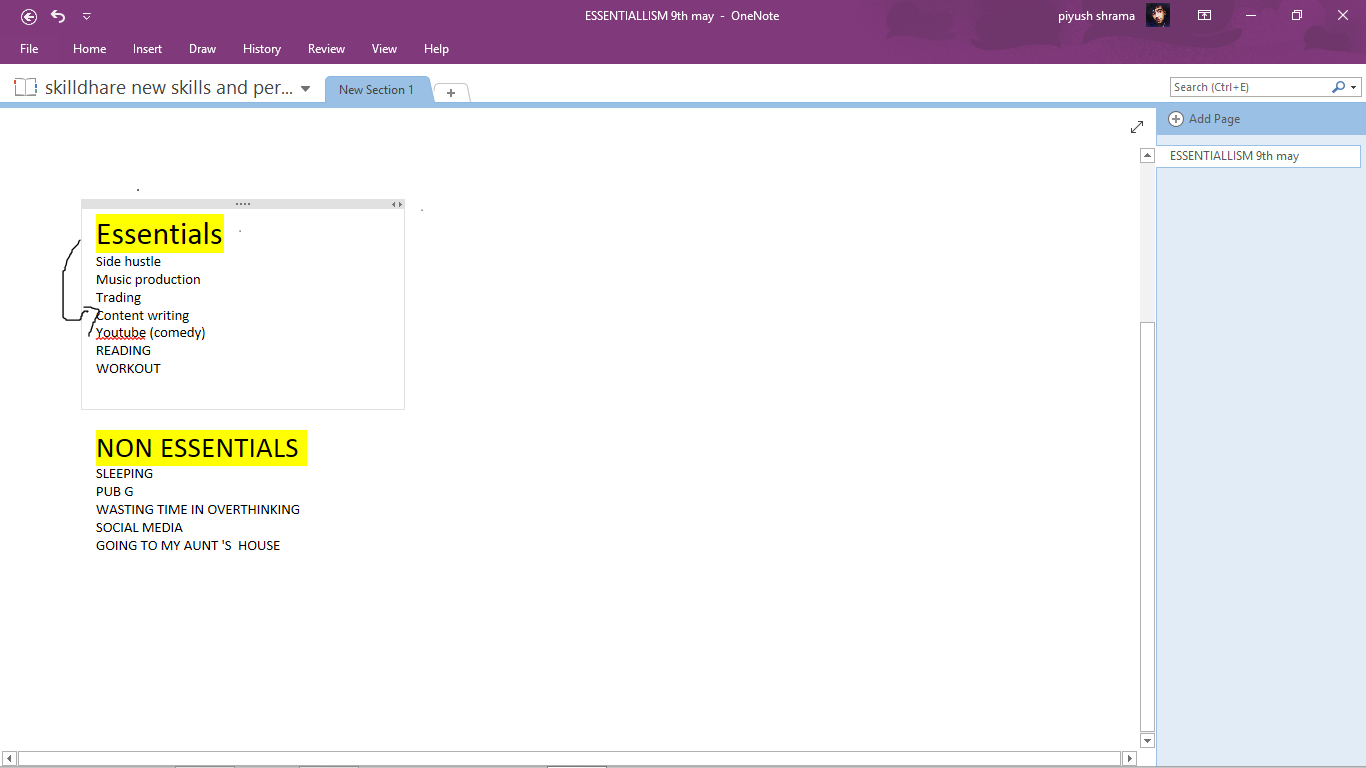This screenshot has width=1366, height=768.
Task: Click the SOCIAL MEDIA line
Action: pyautogui.click(x=139, y=528)
